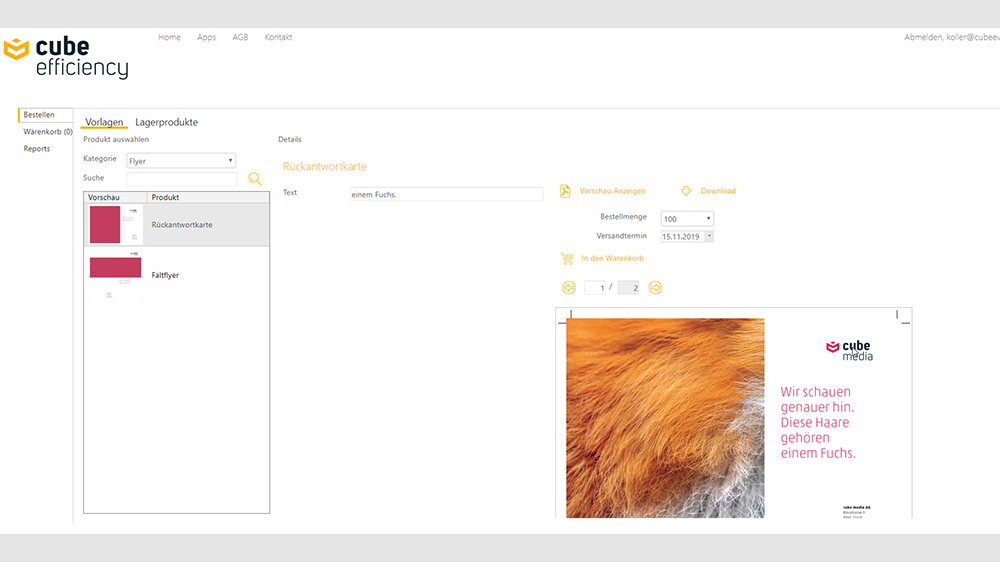This screenshot has width=1000, height=562.
Task: Click the orange 'Rückantwortkarte' details heading
Action: tap(325, 166)
